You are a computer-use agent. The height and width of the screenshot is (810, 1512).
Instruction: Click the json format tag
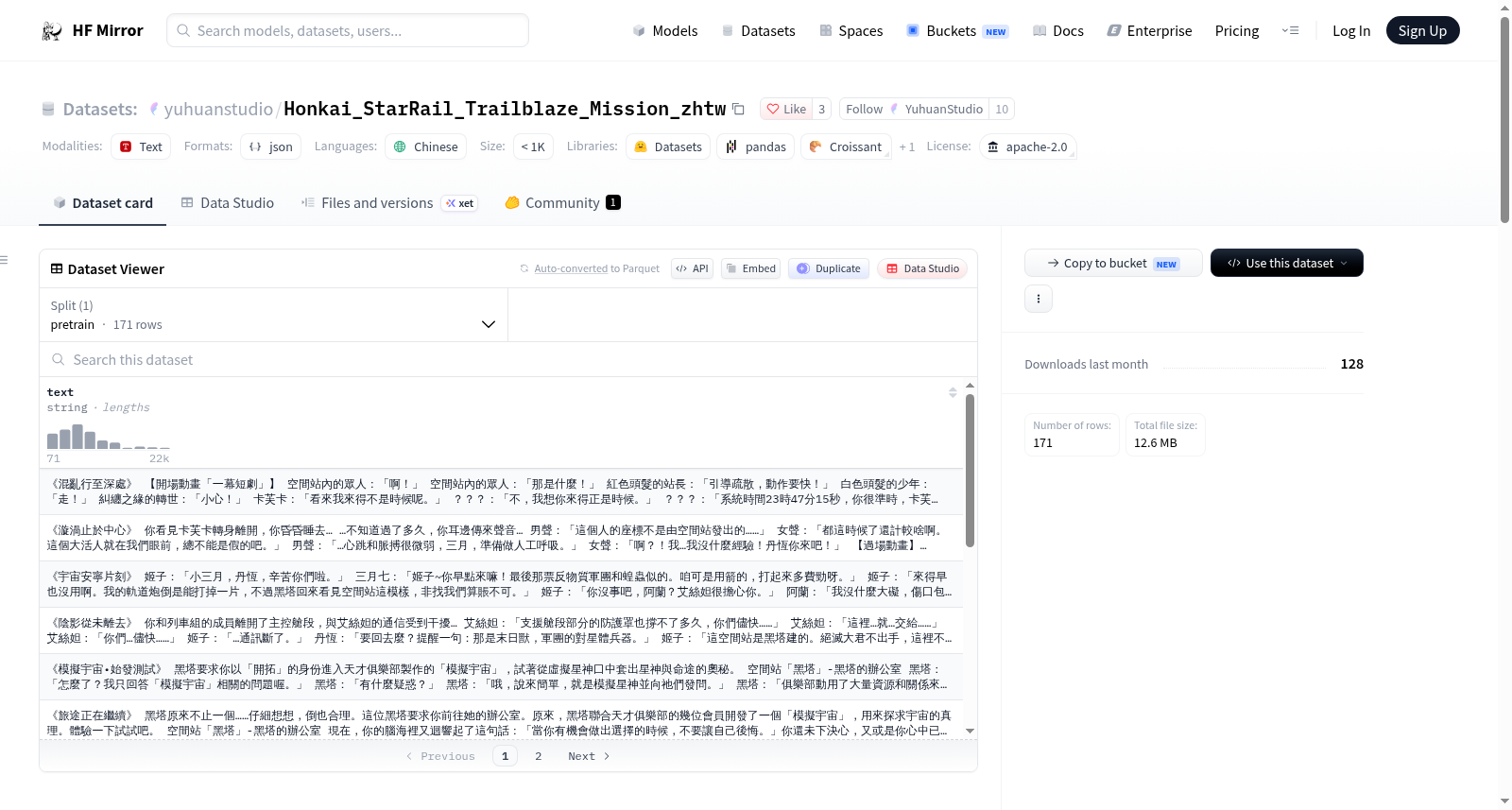click(271, 146)
